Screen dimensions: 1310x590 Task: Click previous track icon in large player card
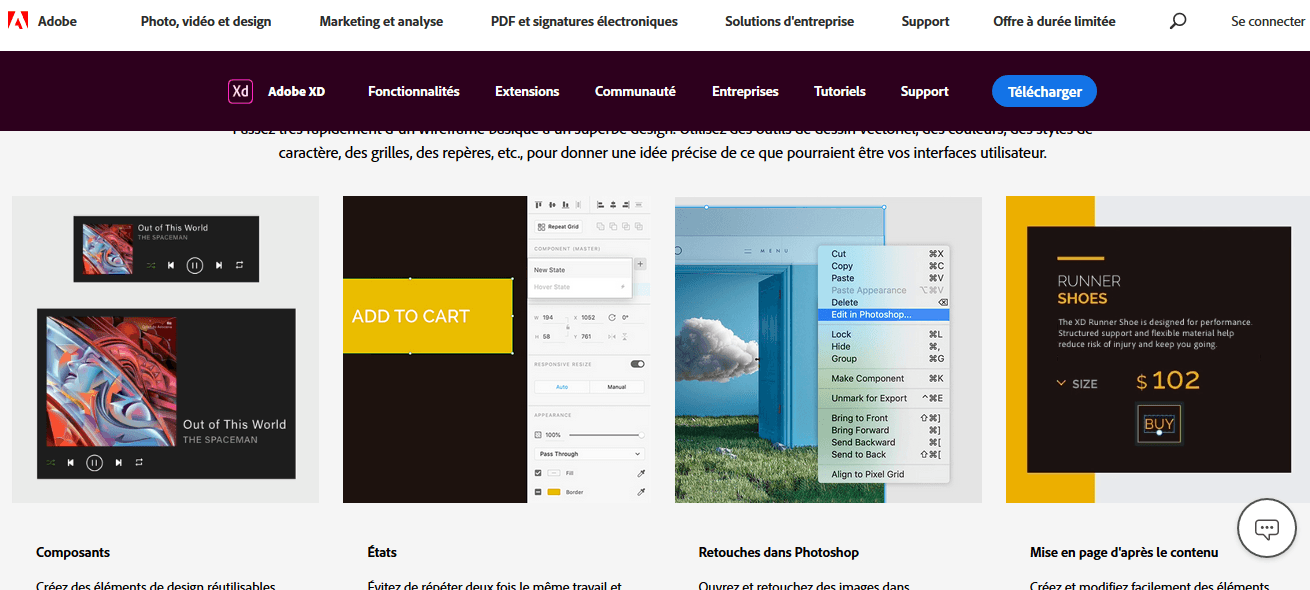70,462
